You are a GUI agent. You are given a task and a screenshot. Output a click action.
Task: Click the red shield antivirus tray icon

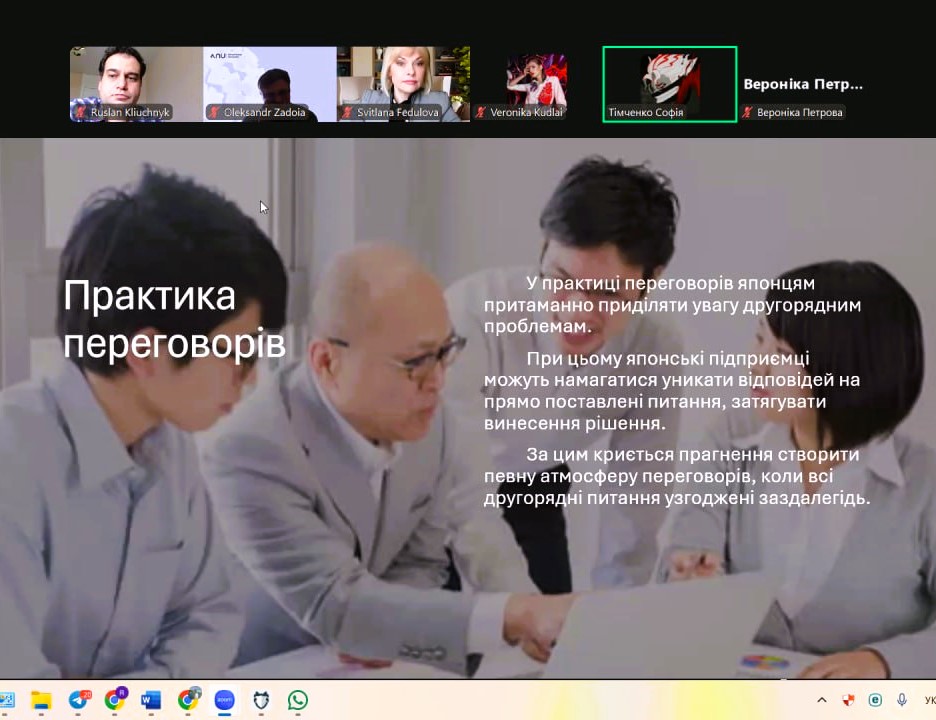pyautogui.click(x=849, y=700)
